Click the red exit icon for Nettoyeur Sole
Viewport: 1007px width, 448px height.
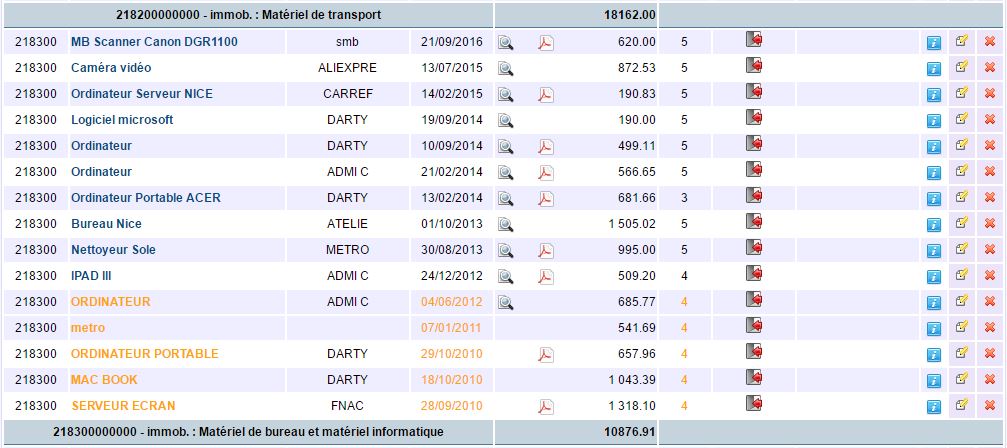pos(754,248)
